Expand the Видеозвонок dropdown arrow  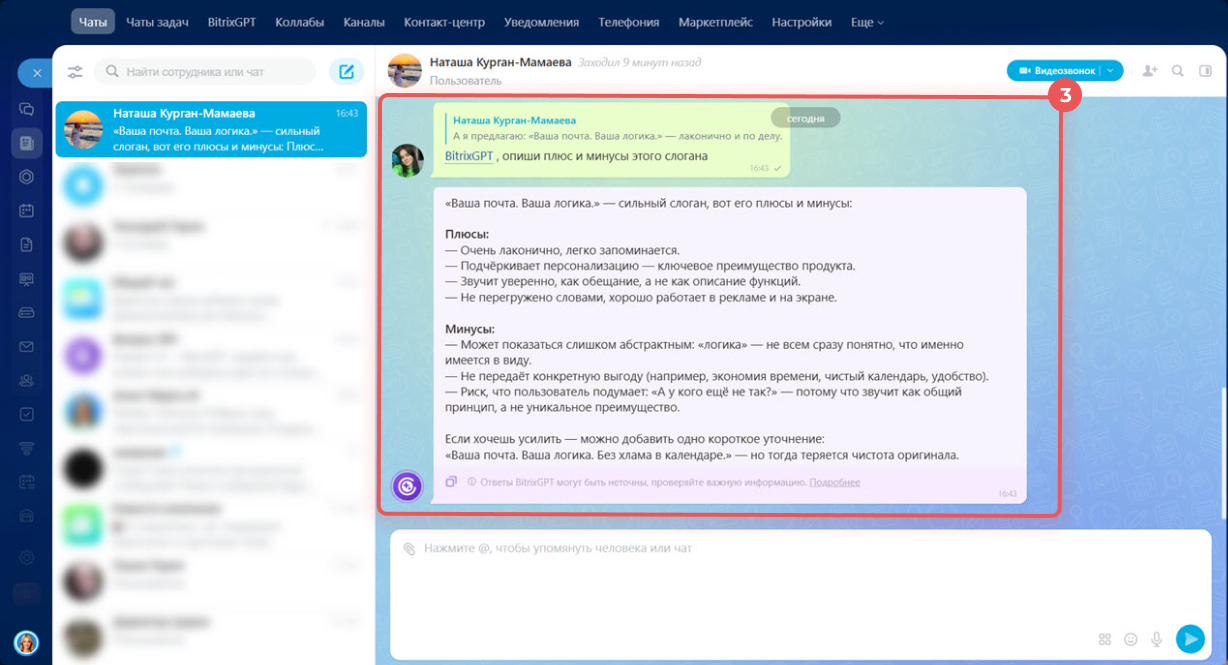(x=1111, y=71)
